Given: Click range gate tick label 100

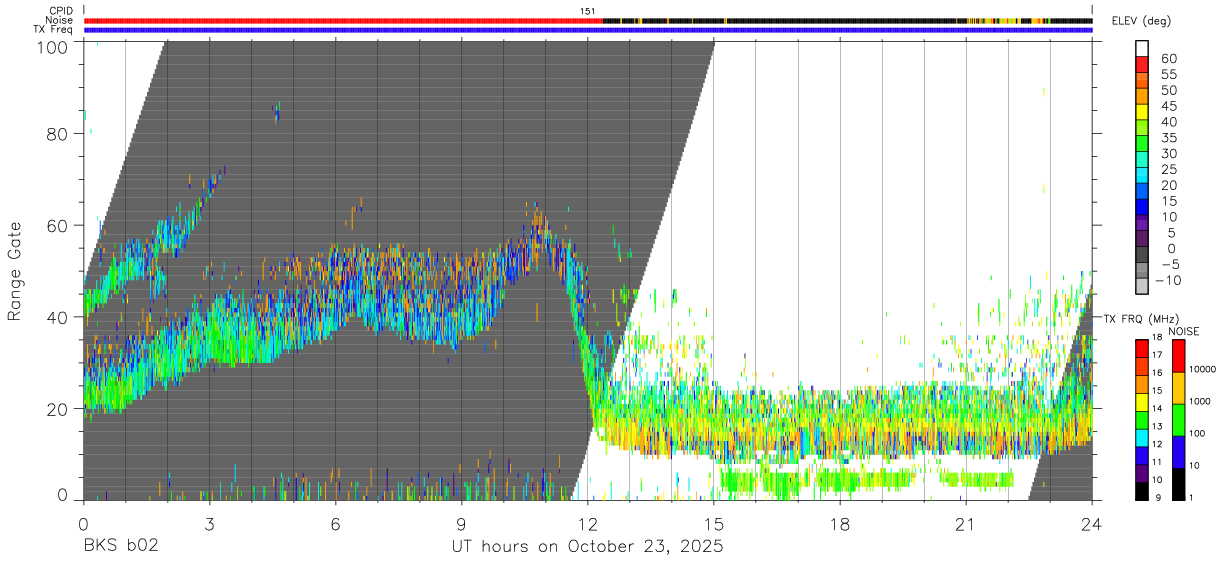Looking at the screenshot, I should 51,47.
